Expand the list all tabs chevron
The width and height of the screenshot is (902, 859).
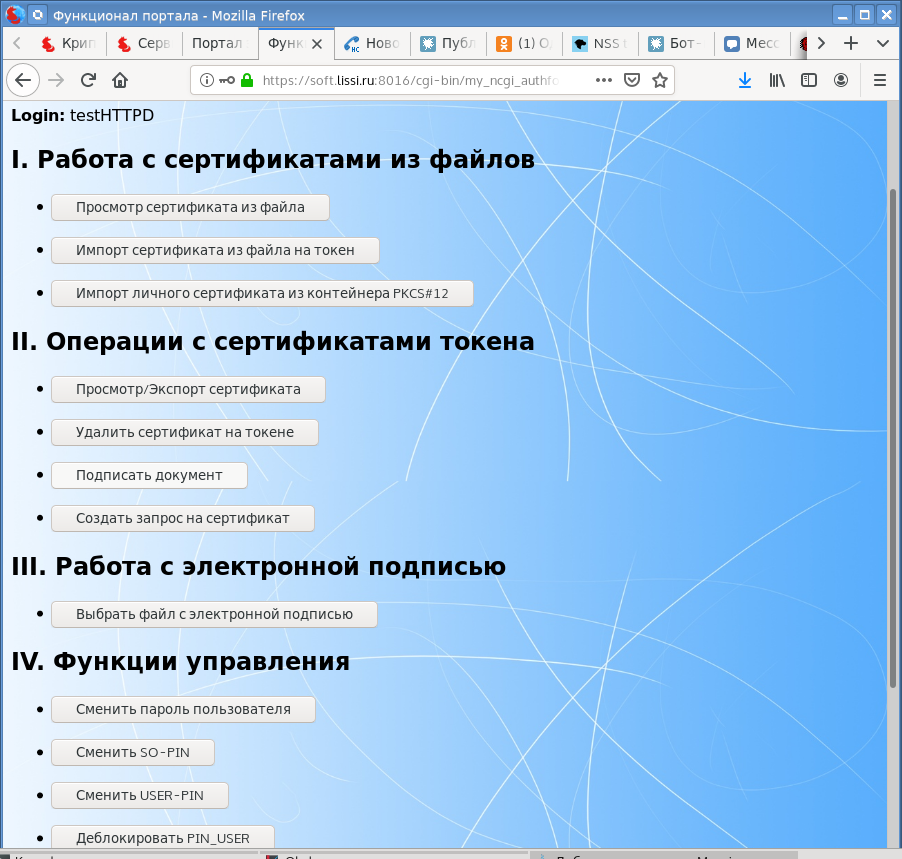883,44
